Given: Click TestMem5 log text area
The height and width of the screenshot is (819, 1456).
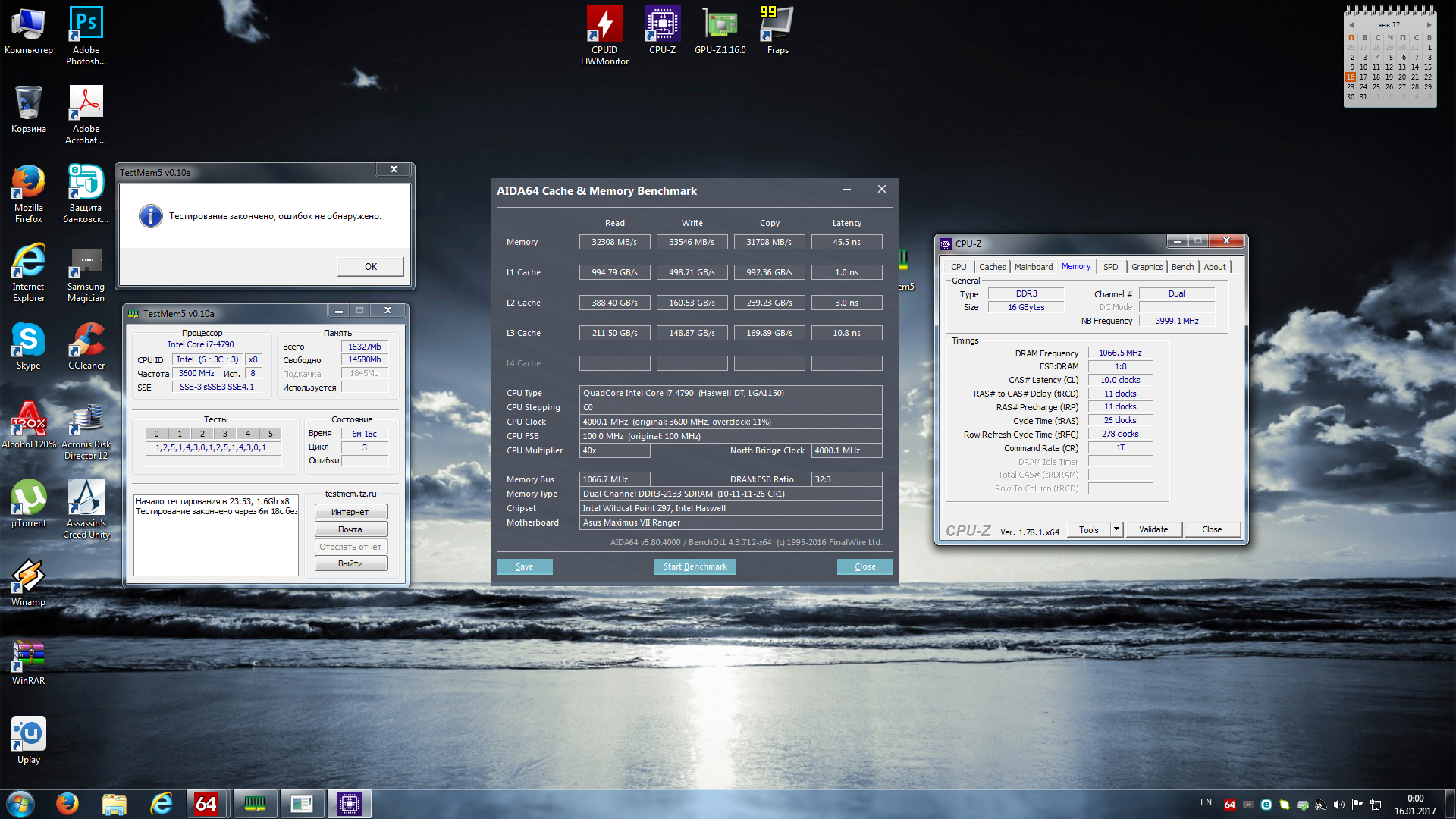Looking at the screenshot, I should click(216, 535).
